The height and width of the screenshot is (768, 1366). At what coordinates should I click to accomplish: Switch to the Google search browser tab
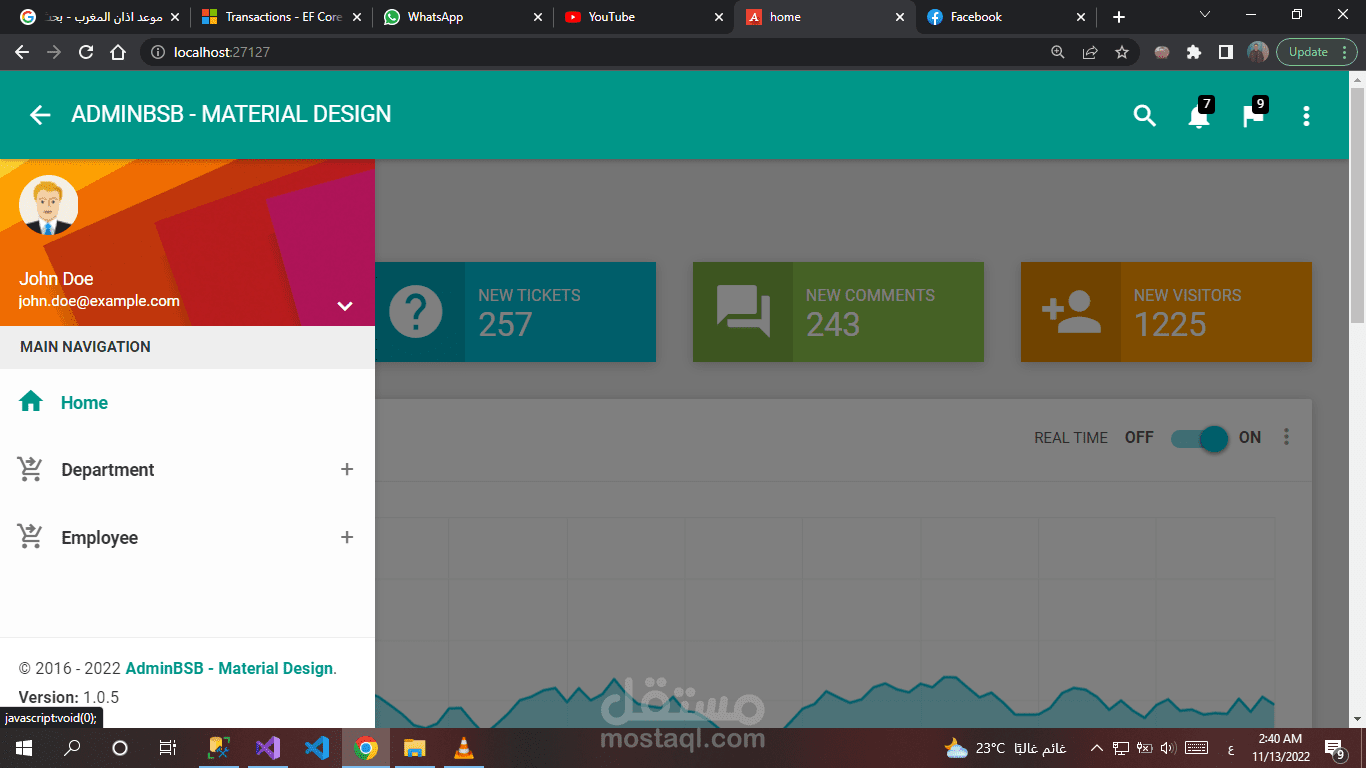(x=98, y=17)
